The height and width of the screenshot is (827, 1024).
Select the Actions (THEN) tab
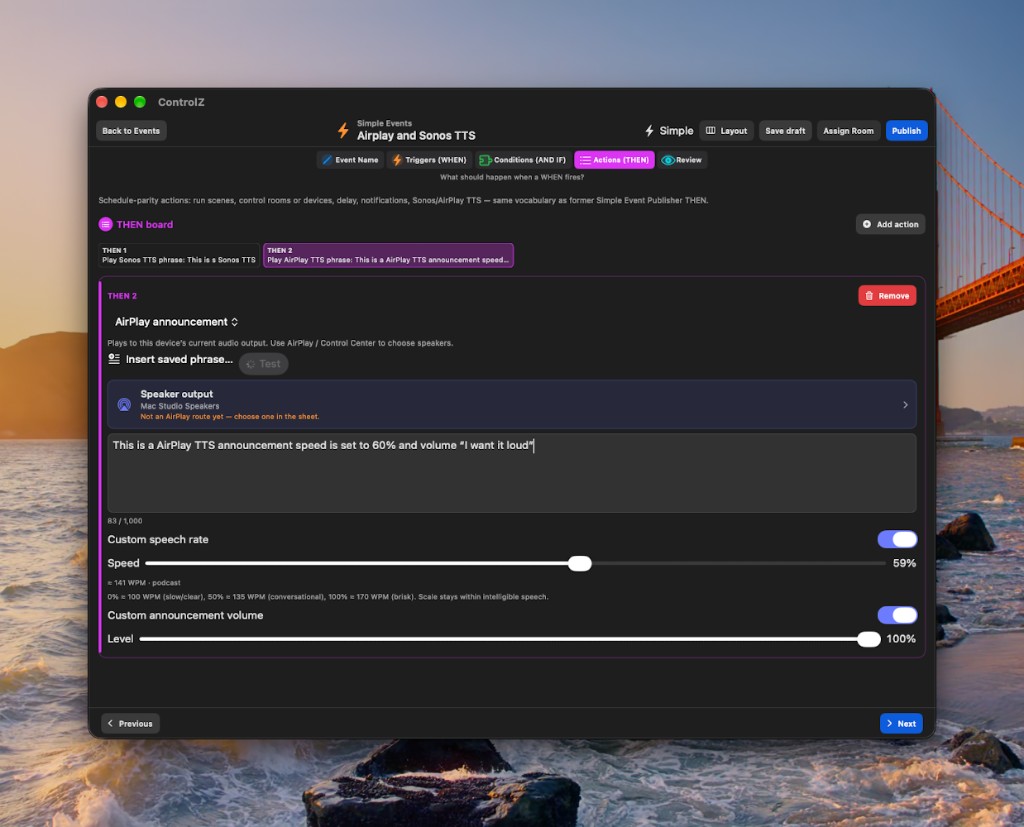[x=614, y=160]
